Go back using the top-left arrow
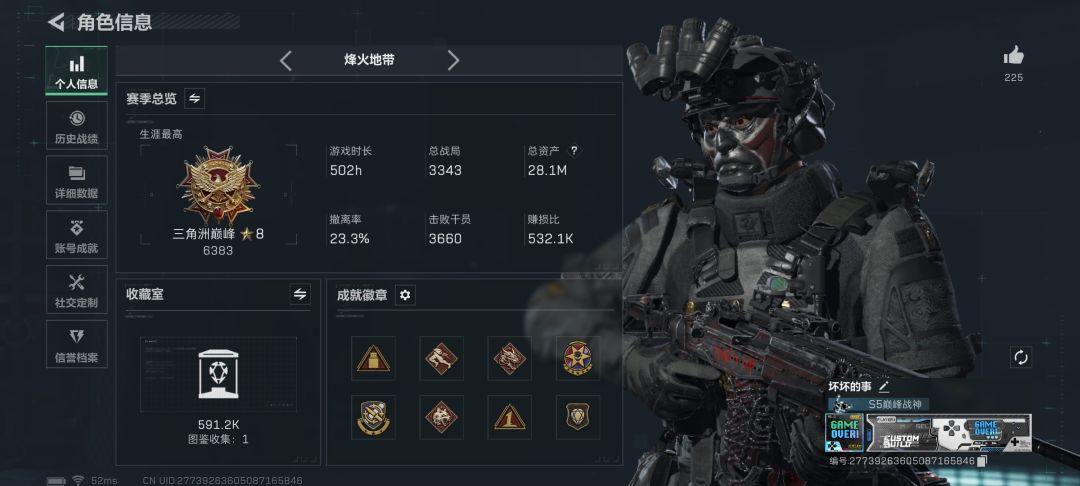 [x=56, y=22]
